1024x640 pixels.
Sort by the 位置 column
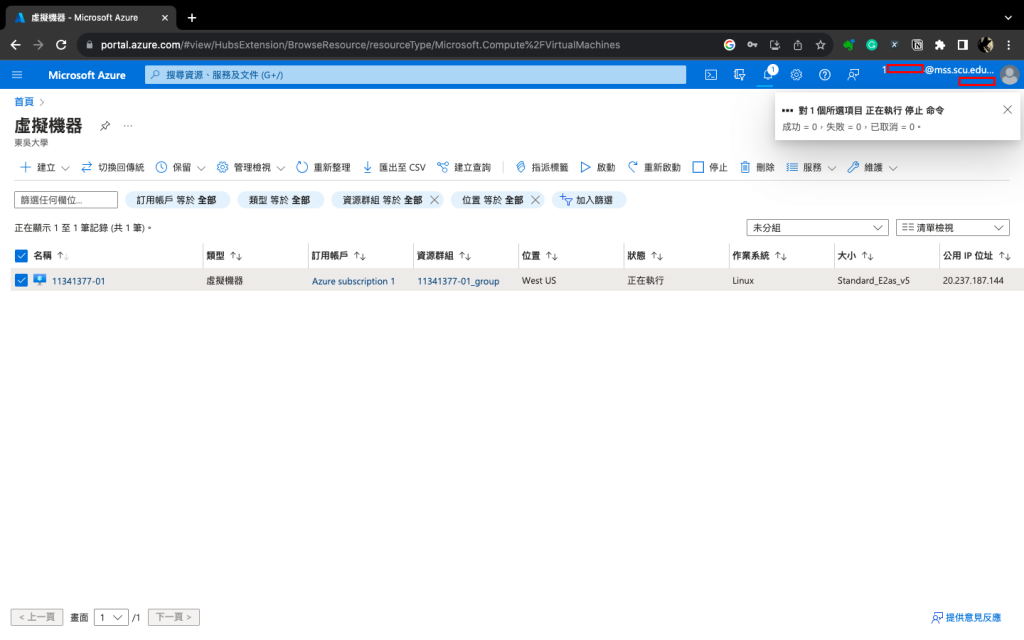pyautogui.click(x=539, y=255)
